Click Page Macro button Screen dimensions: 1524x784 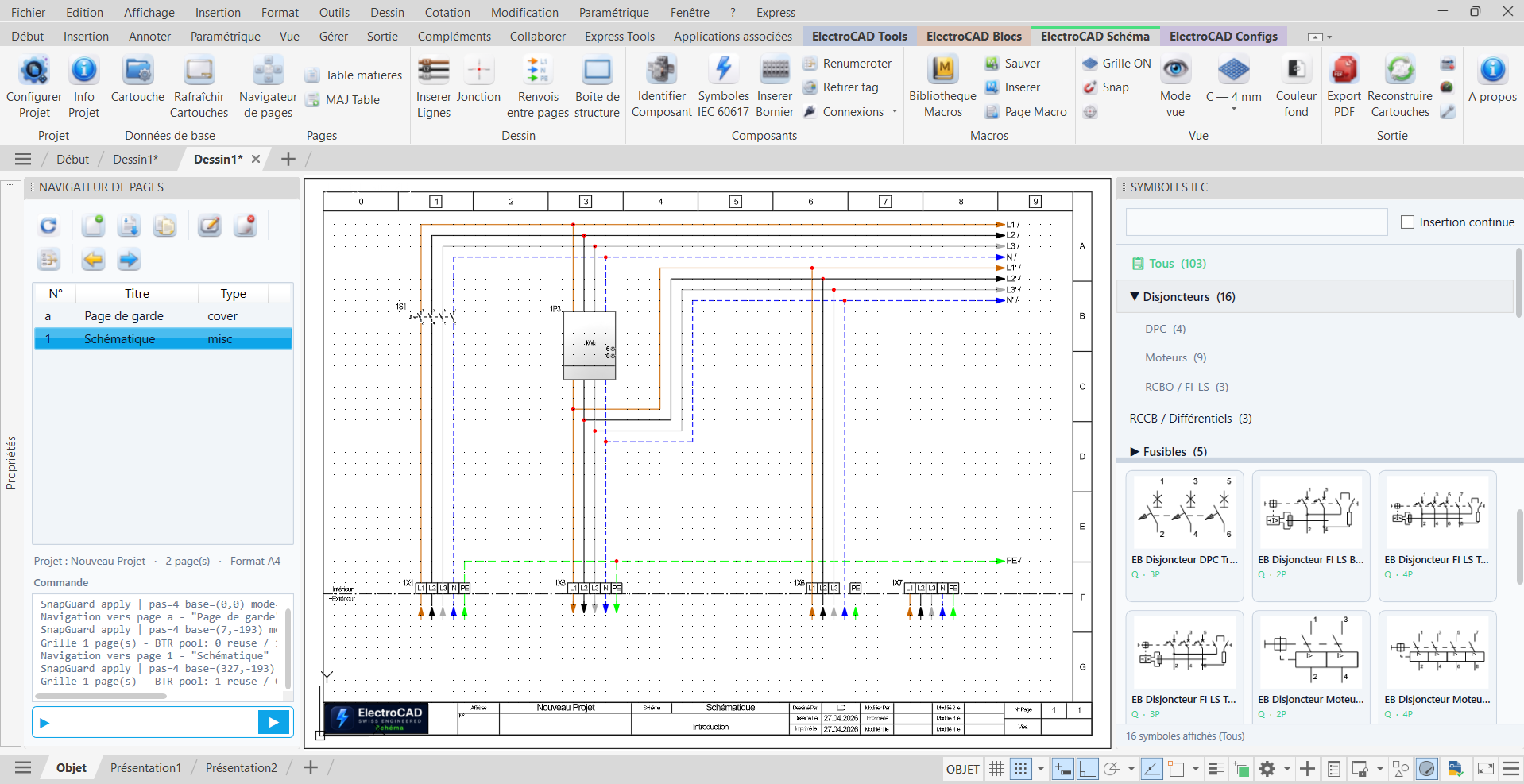pyautogui.click(x=1026, y=112)
